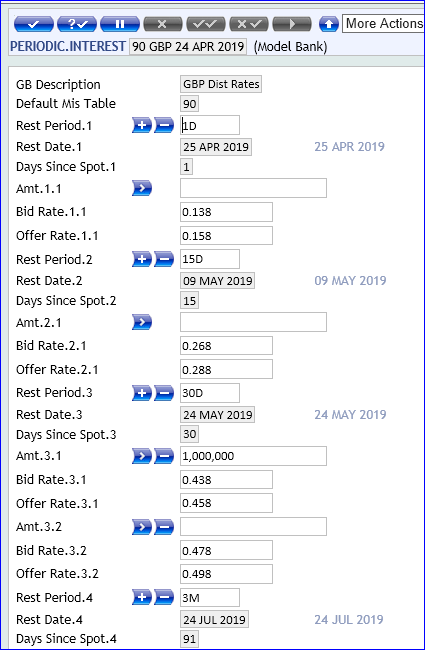Open the More Actions dropdown

384,24
